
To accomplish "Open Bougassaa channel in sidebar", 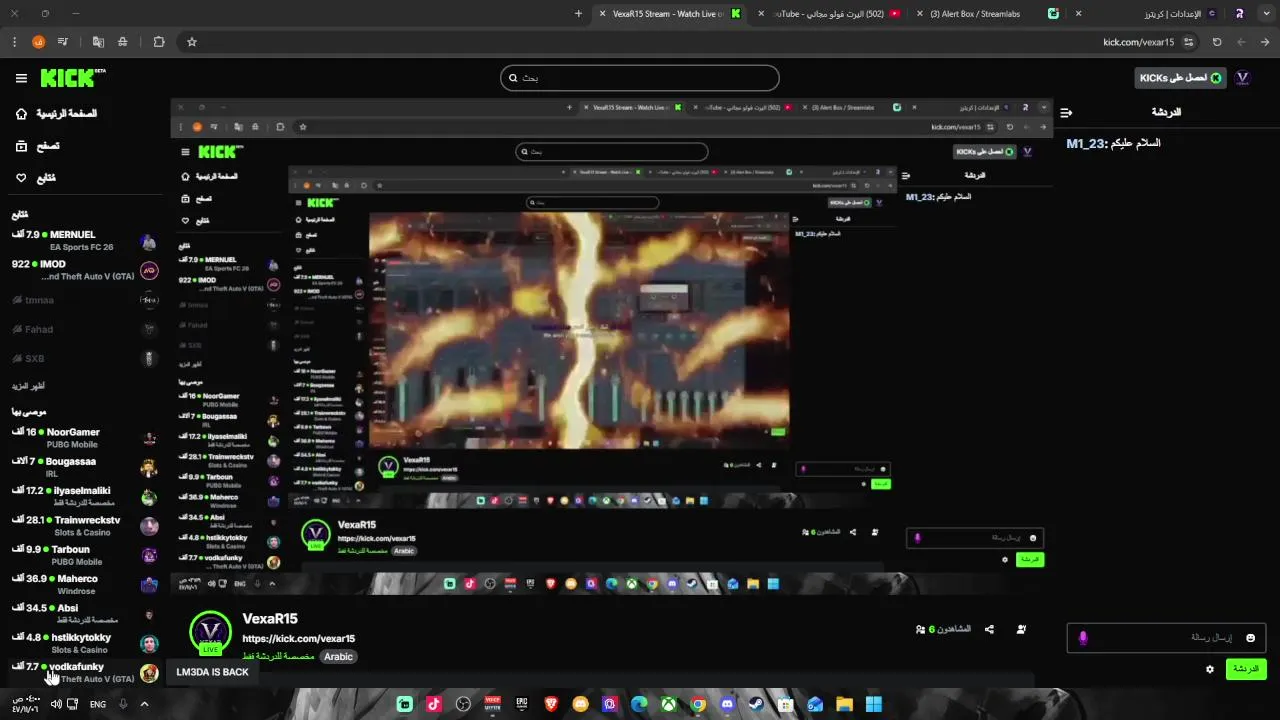I will click(x=84, y=468).
